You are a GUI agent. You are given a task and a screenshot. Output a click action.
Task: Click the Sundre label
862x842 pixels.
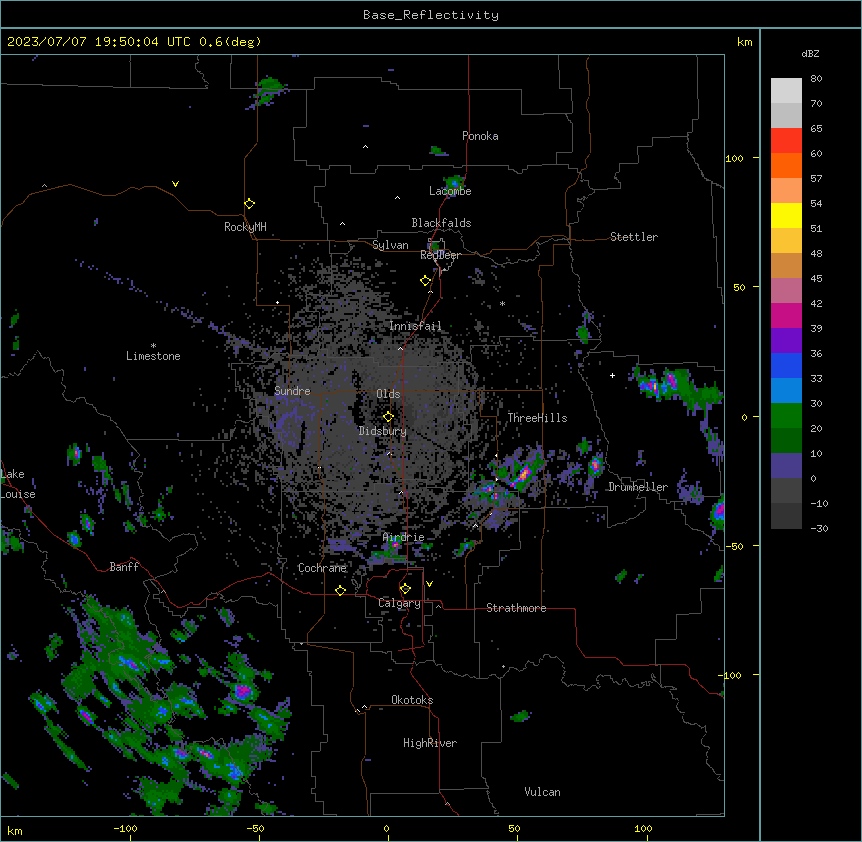pos(292,391)
